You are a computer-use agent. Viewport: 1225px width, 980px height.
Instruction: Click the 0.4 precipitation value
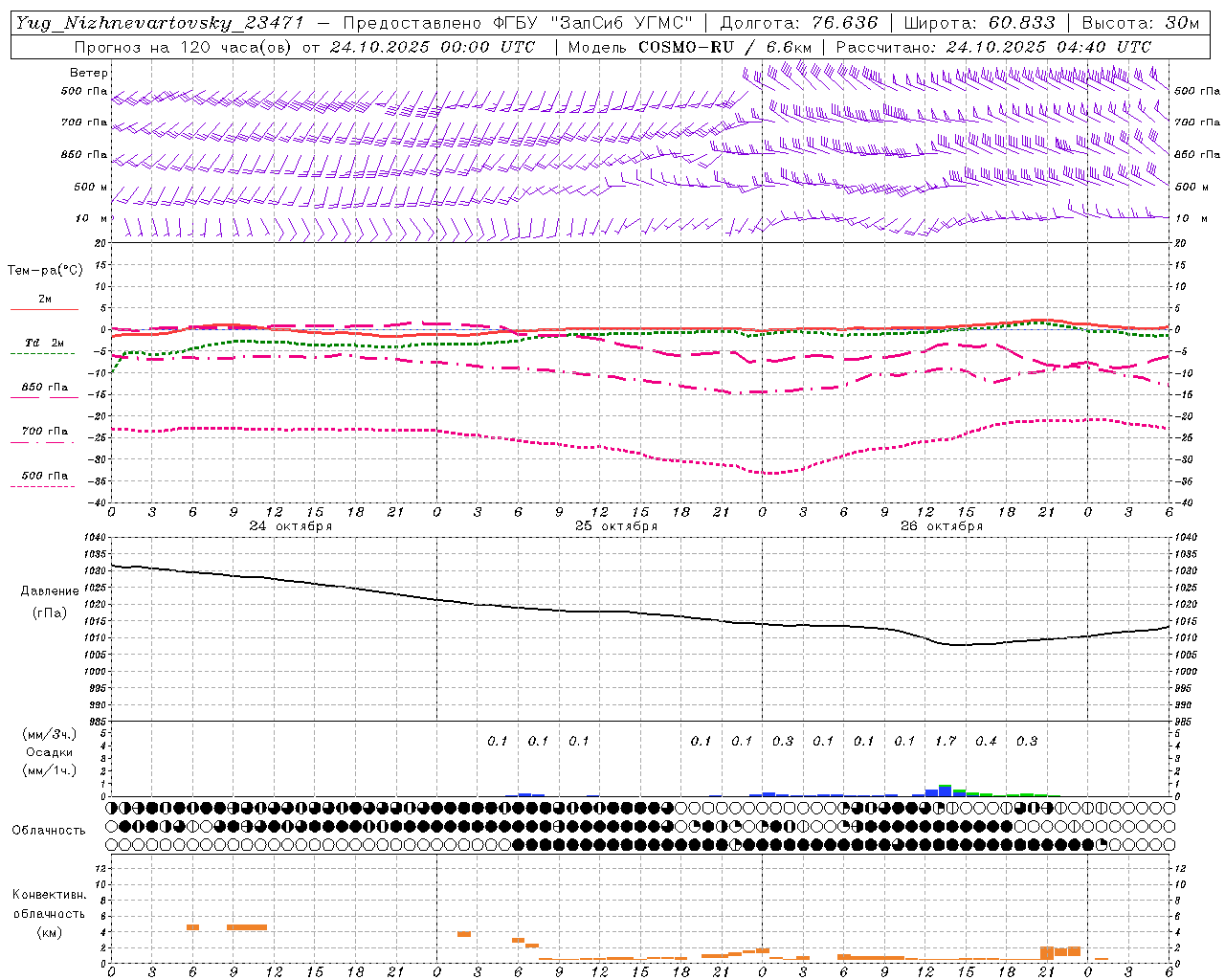pos(986,741)
